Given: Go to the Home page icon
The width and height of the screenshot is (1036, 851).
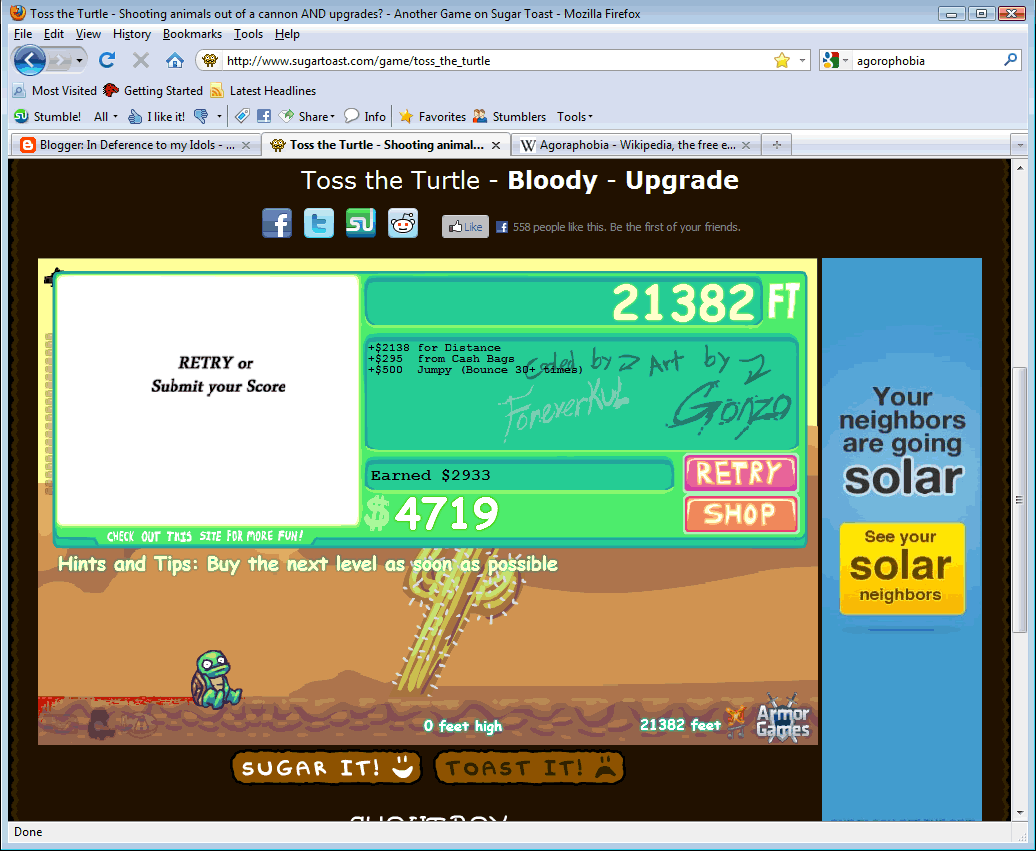Looking at the screenshot, I should pyautogui.click(x=174, y=61).
